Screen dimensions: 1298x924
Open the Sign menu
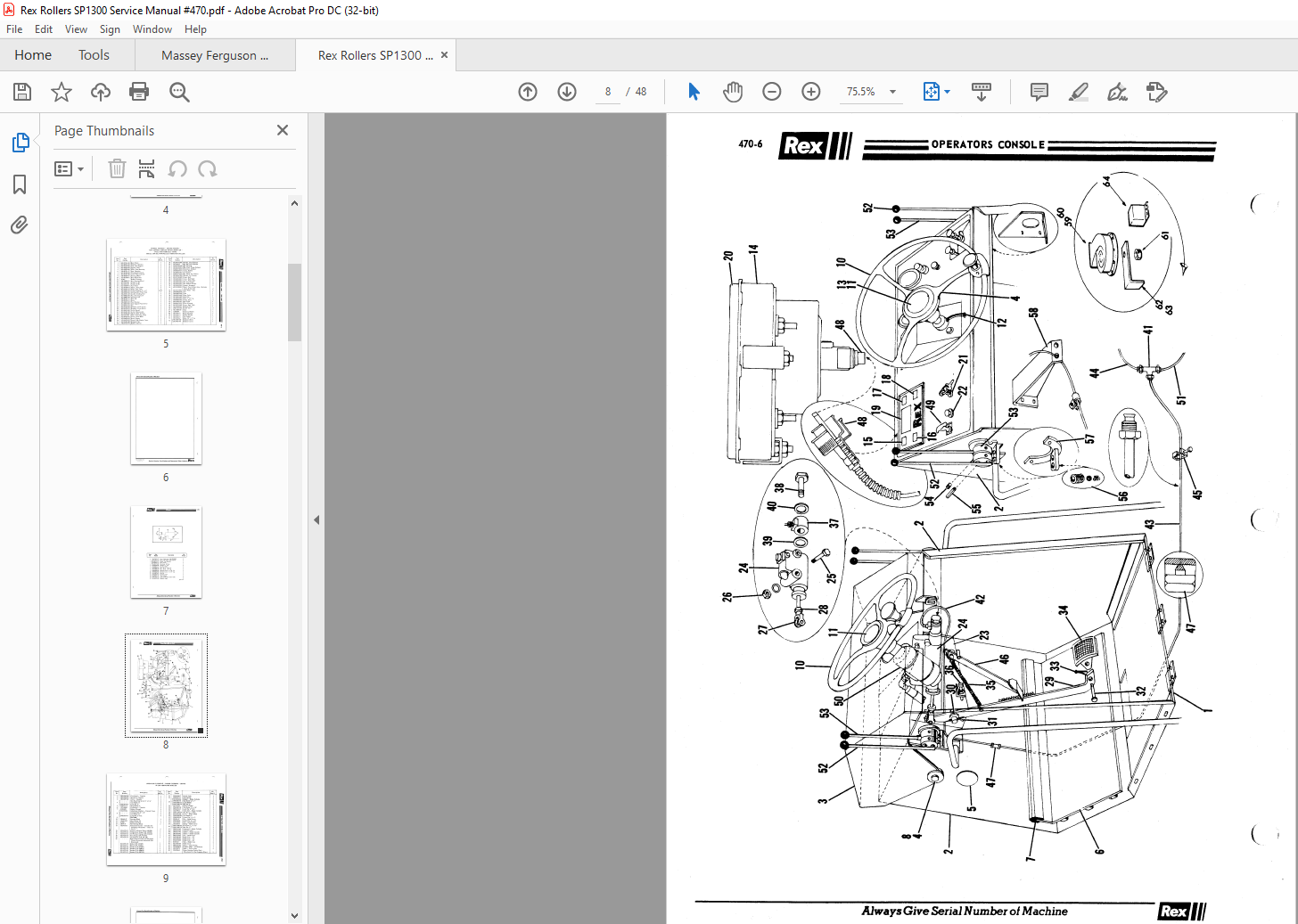110,29
